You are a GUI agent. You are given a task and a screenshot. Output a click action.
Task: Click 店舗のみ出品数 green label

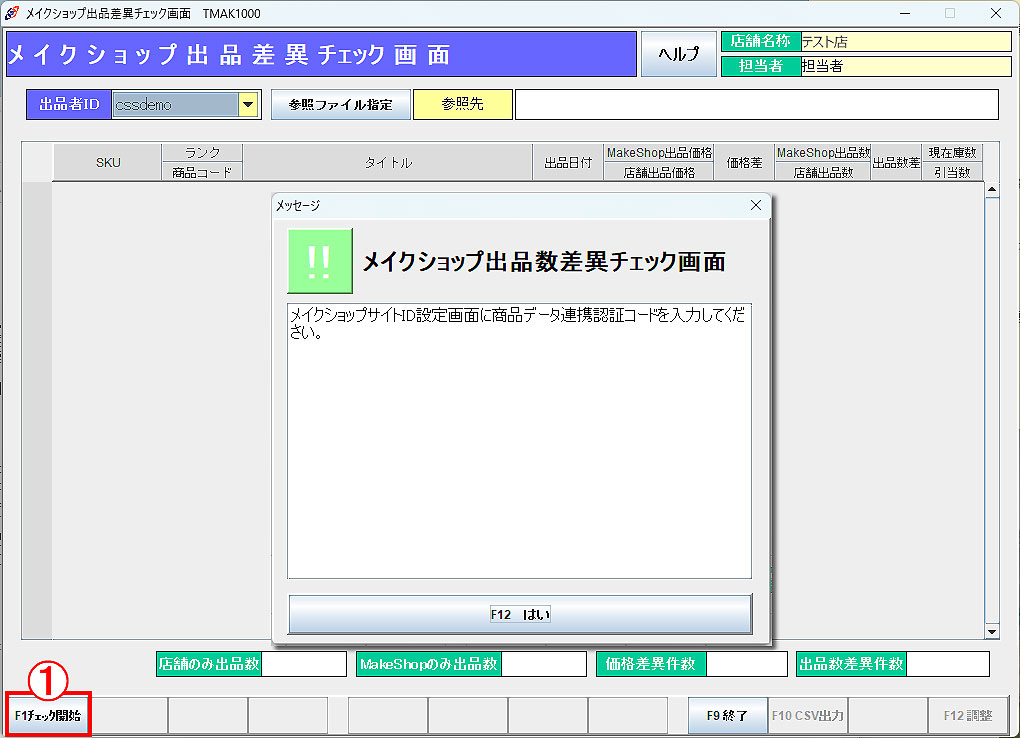pyautogui.click(x=209, y=664)
